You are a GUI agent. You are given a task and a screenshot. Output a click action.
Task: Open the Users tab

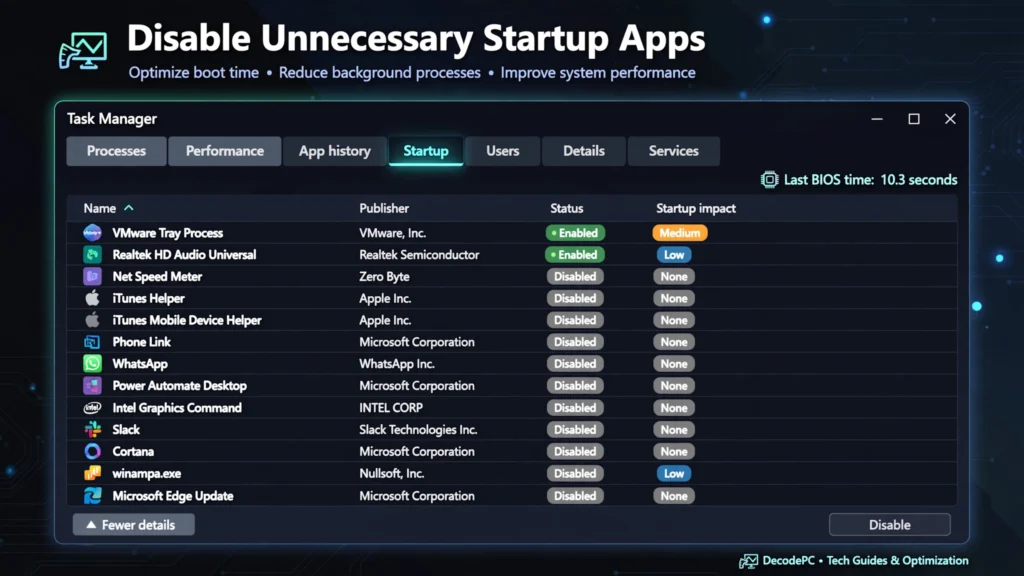pos(502,151)
